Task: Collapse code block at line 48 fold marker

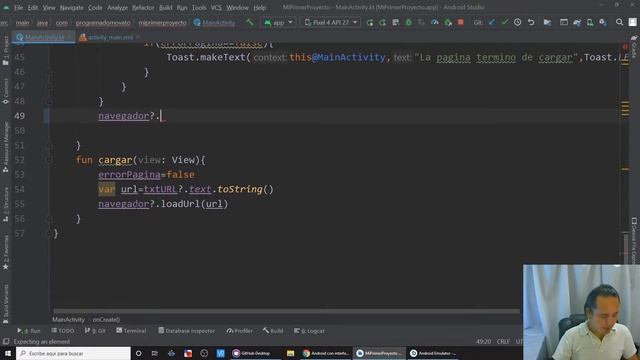Action: point(49,102)
